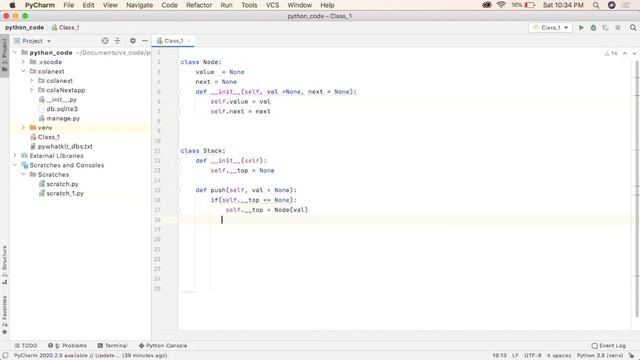This screenshot has width=640, height=360.
Task: Click python_code breadcrumb
Action: (24, 27)
